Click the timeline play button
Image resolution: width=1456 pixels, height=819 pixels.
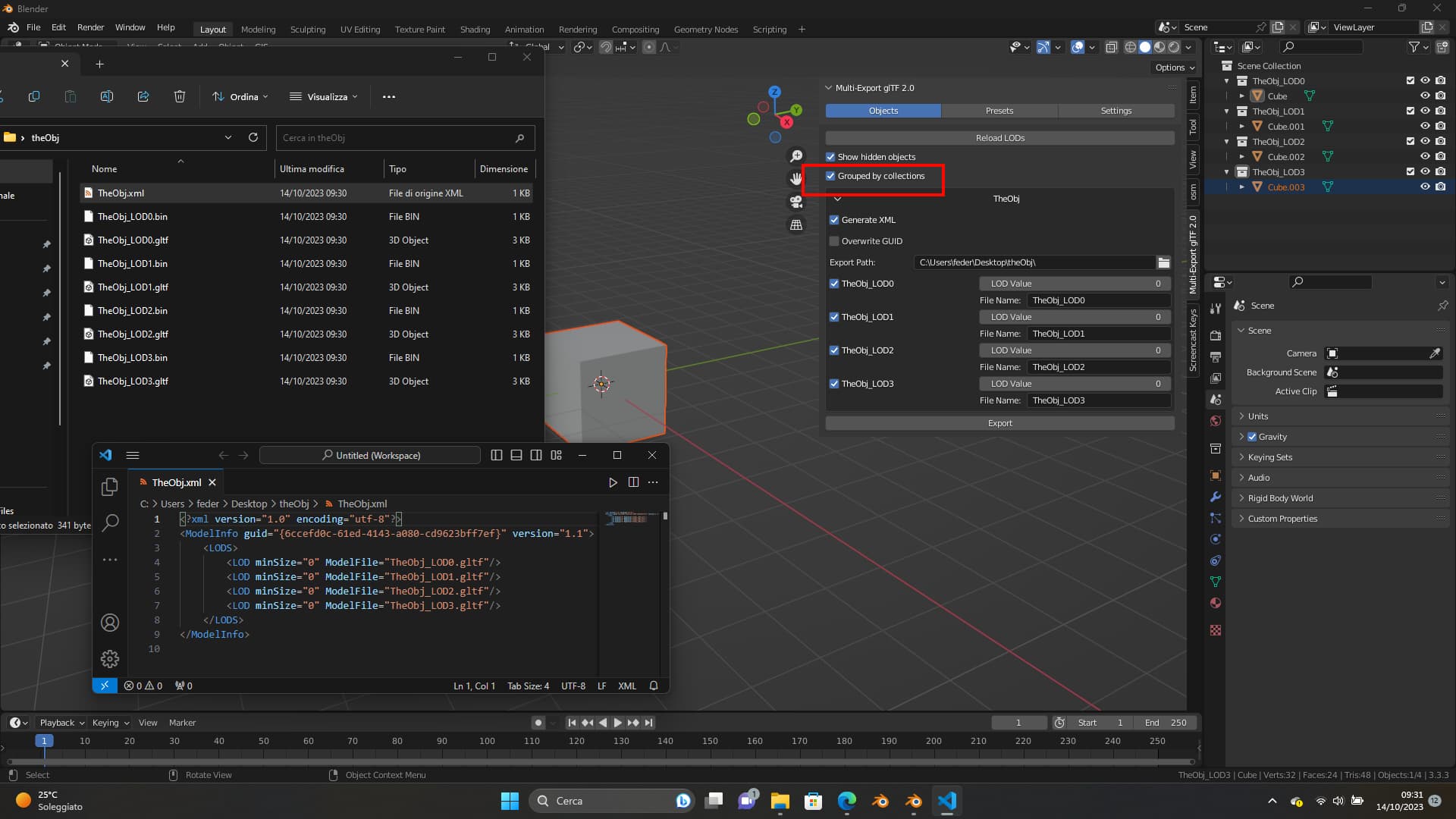point(617,723)
